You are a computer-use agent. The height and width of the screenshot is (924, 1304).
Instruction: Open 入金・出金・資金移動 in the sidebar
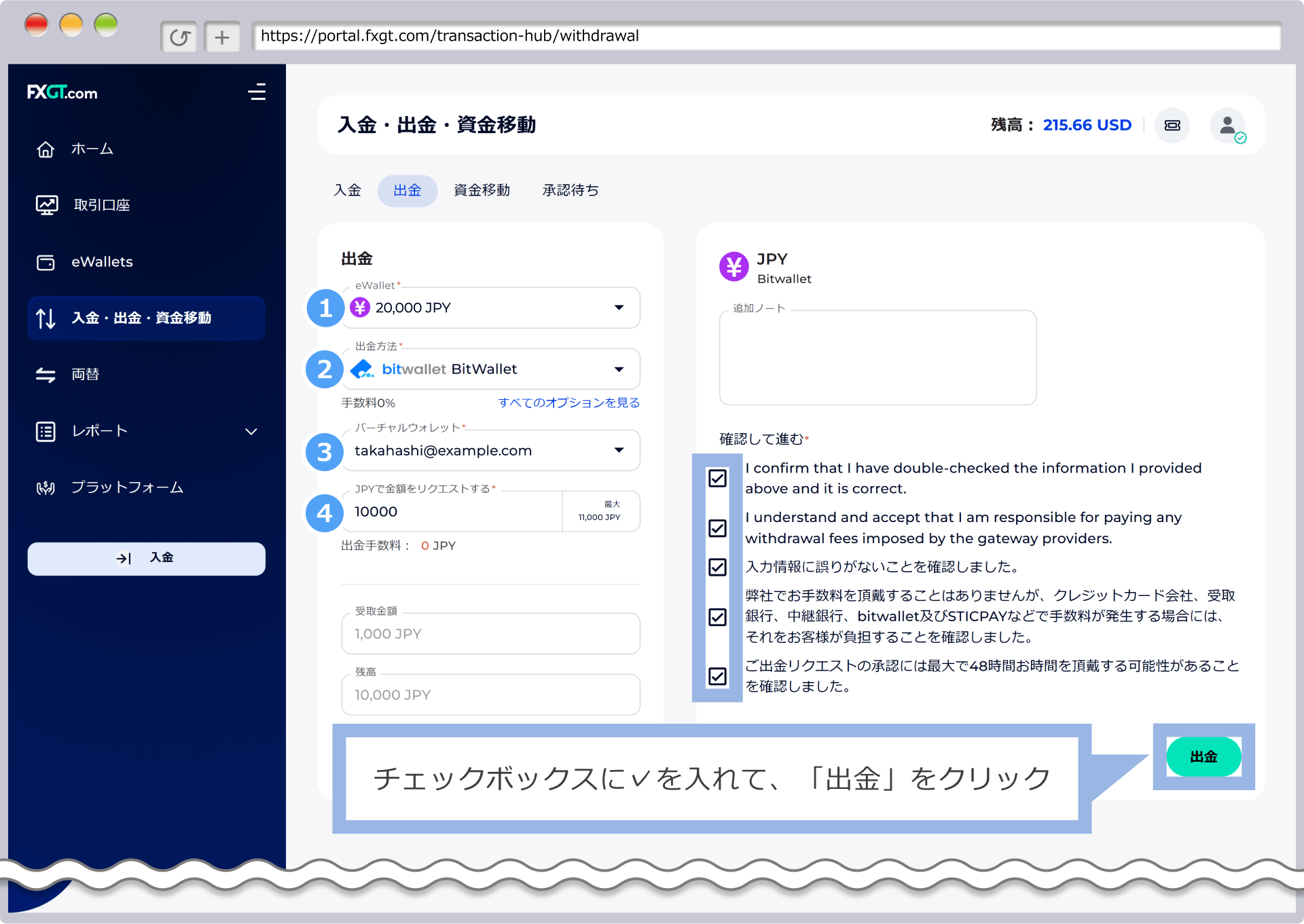tap(146, 318)
